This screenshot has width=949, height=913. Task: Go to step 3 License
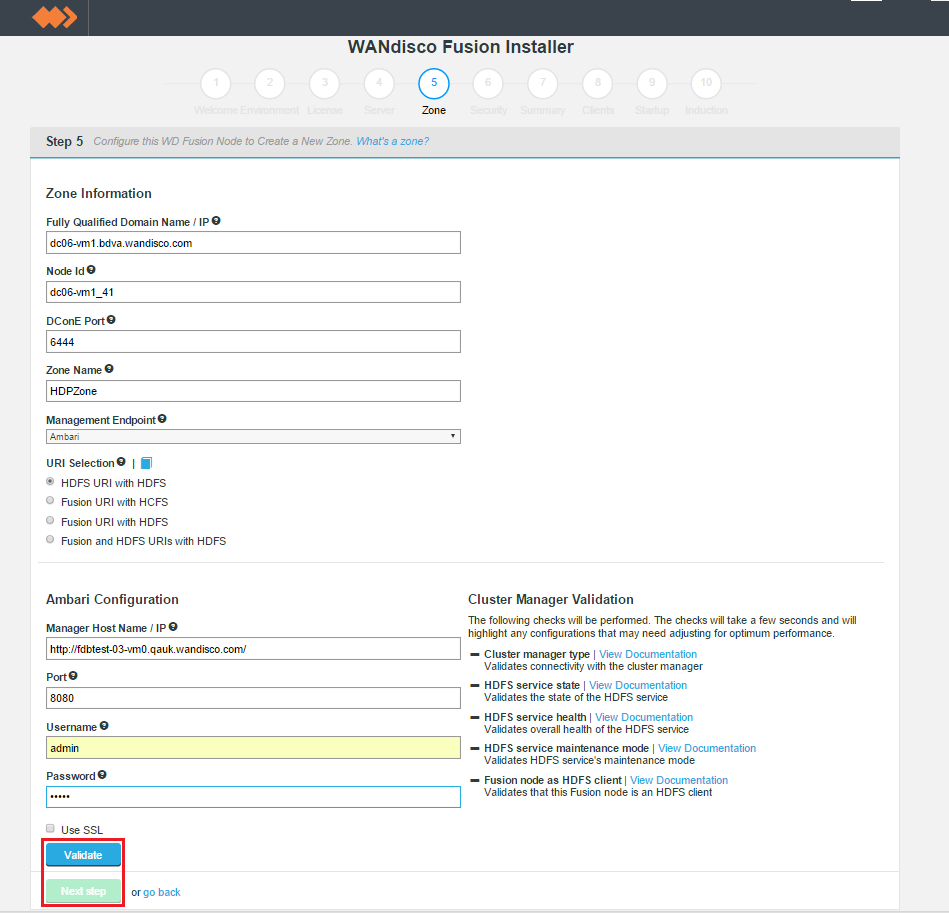point(324,83)
